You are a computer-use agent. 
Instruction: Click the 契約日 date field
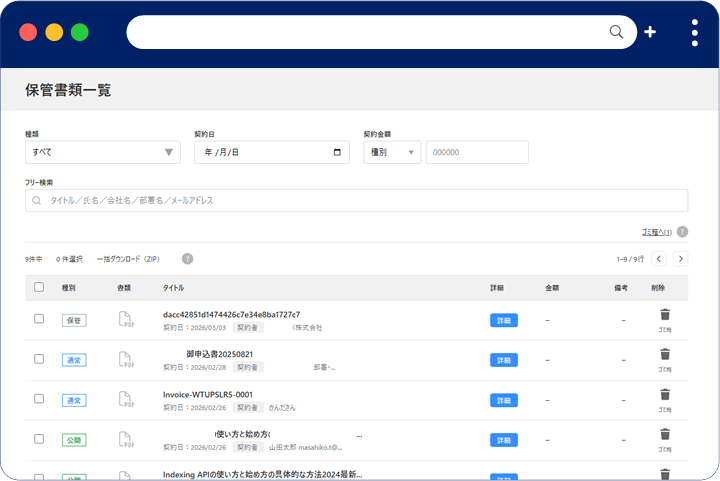coord(272,152)
